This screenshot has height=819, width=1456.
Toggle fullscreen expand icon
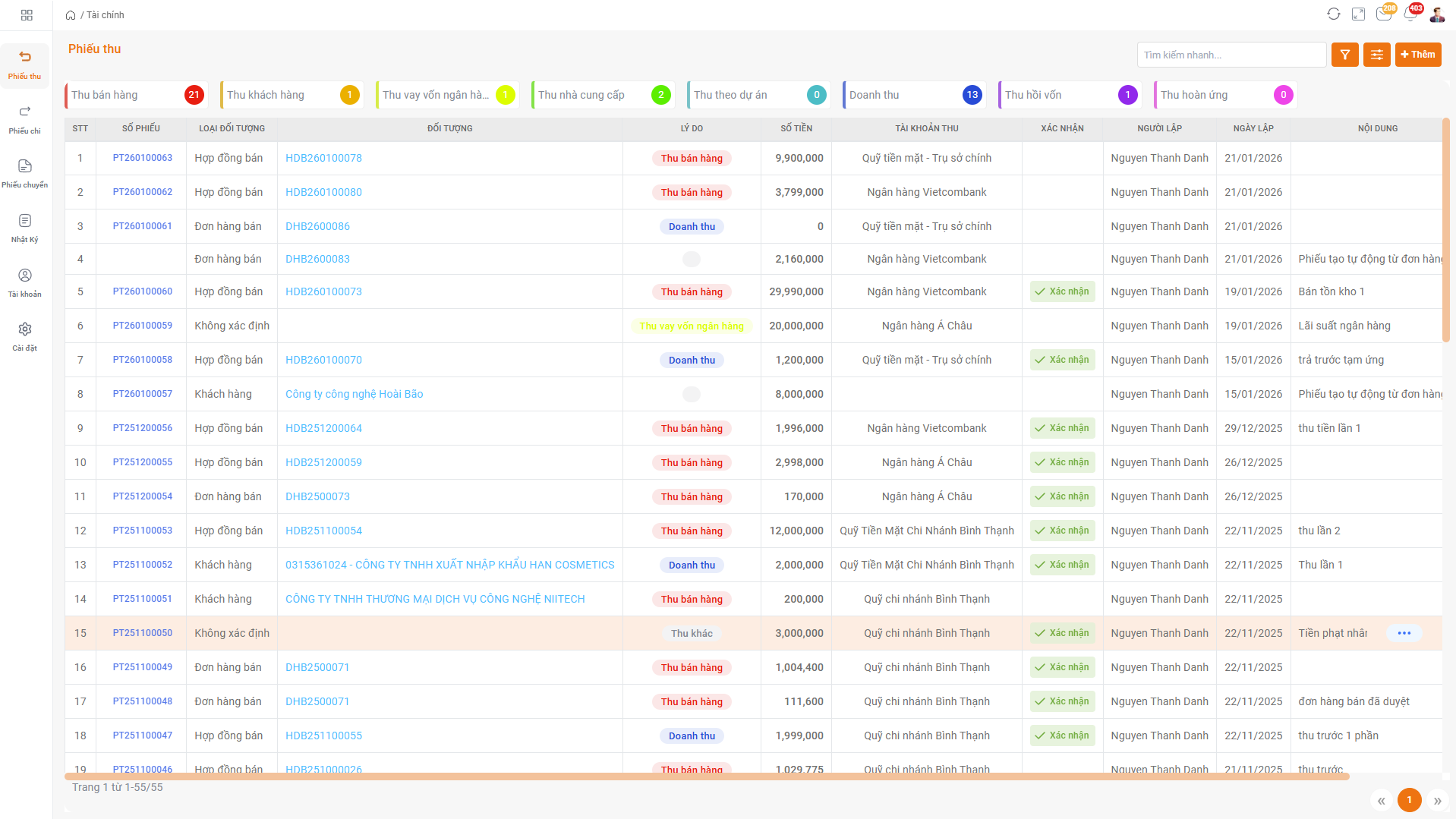(x=1358, y=14)
